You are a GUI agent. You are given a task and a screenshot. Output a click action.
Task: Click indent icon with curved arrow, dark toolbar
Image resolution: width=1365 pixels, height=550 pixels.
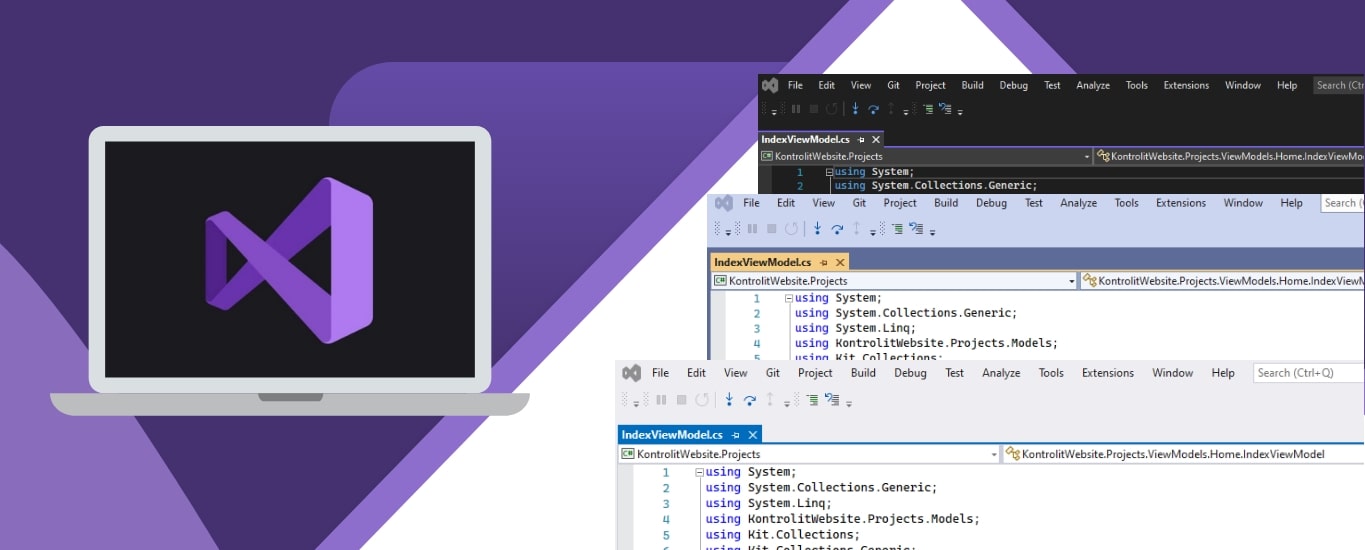(x=945, y=108)
